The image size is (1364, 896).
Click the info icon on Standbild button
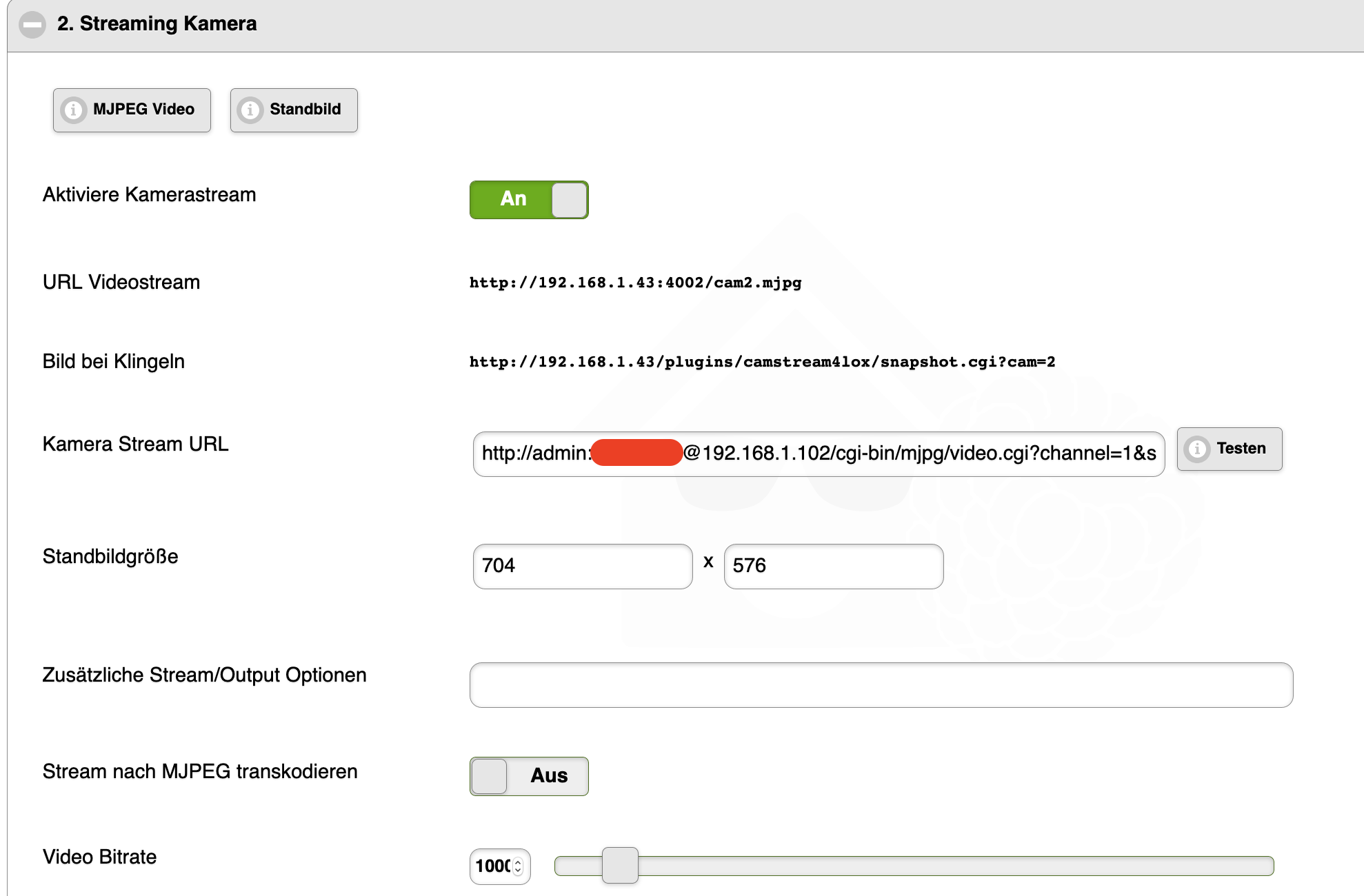[x=250, y=110]
